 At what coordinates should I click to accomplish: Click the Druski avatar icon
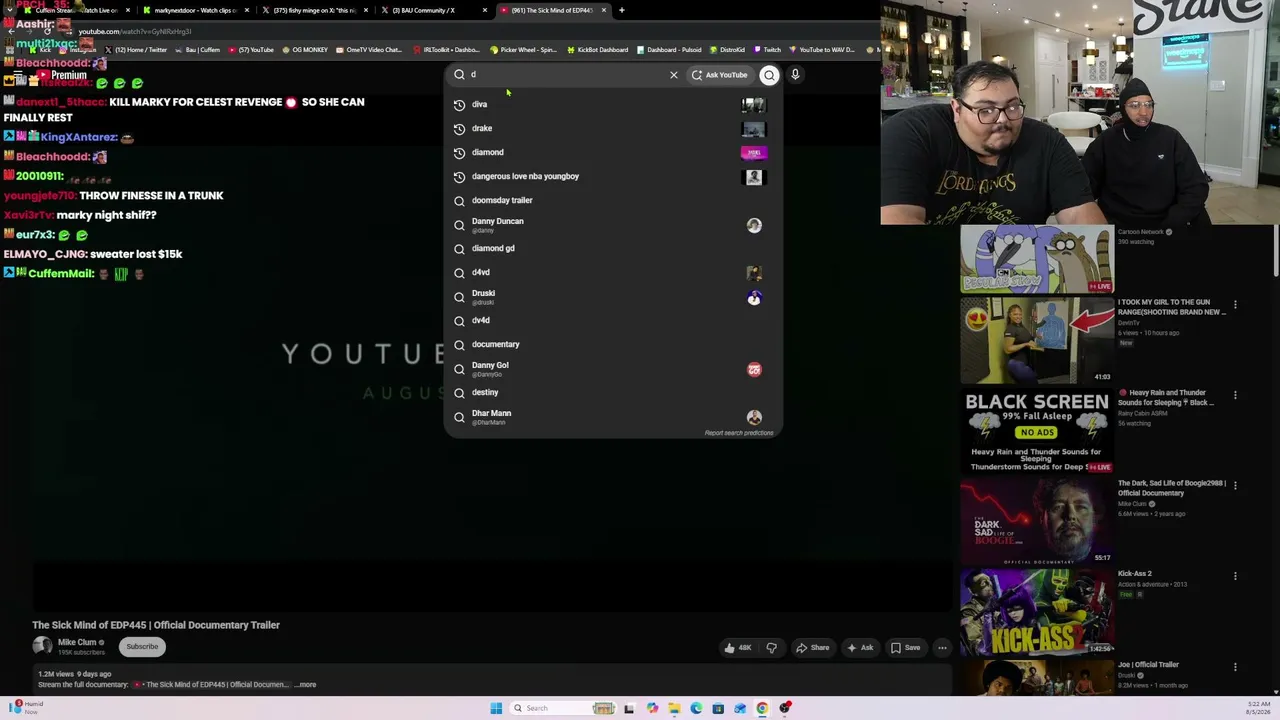click(x=754, y=297)
